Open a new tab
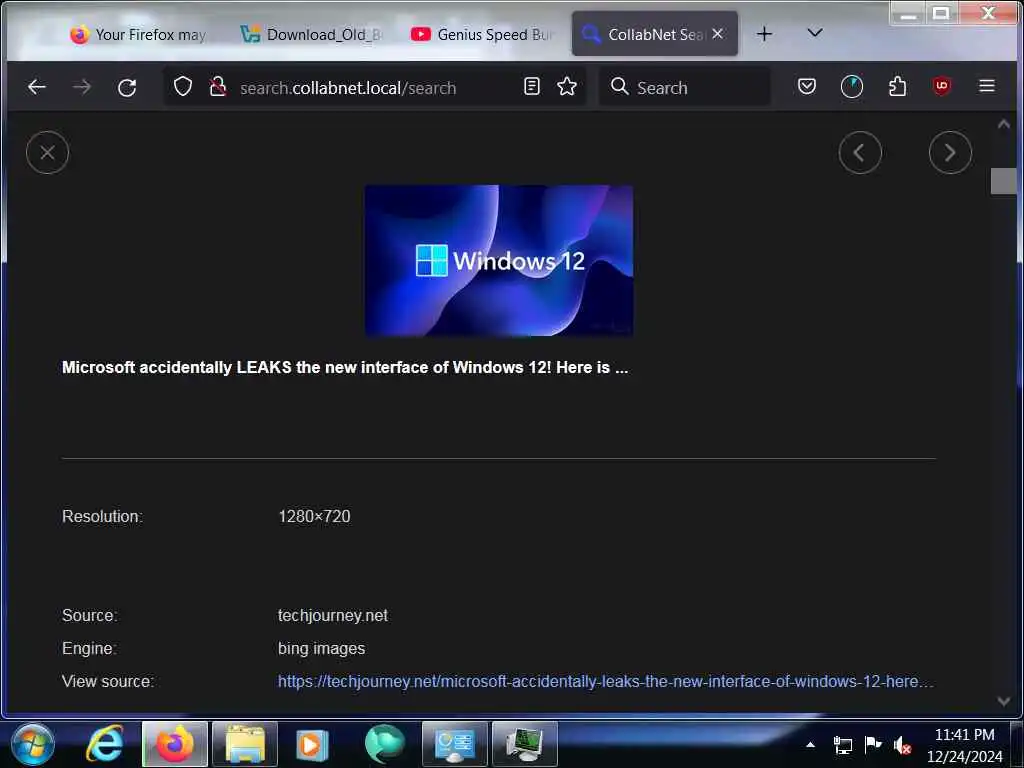 pos(764,34)
